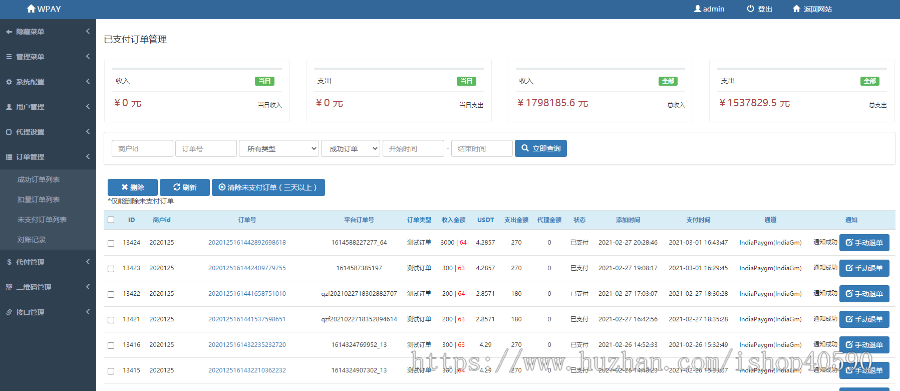Click the 立即查询 search button

pos(541,149)
